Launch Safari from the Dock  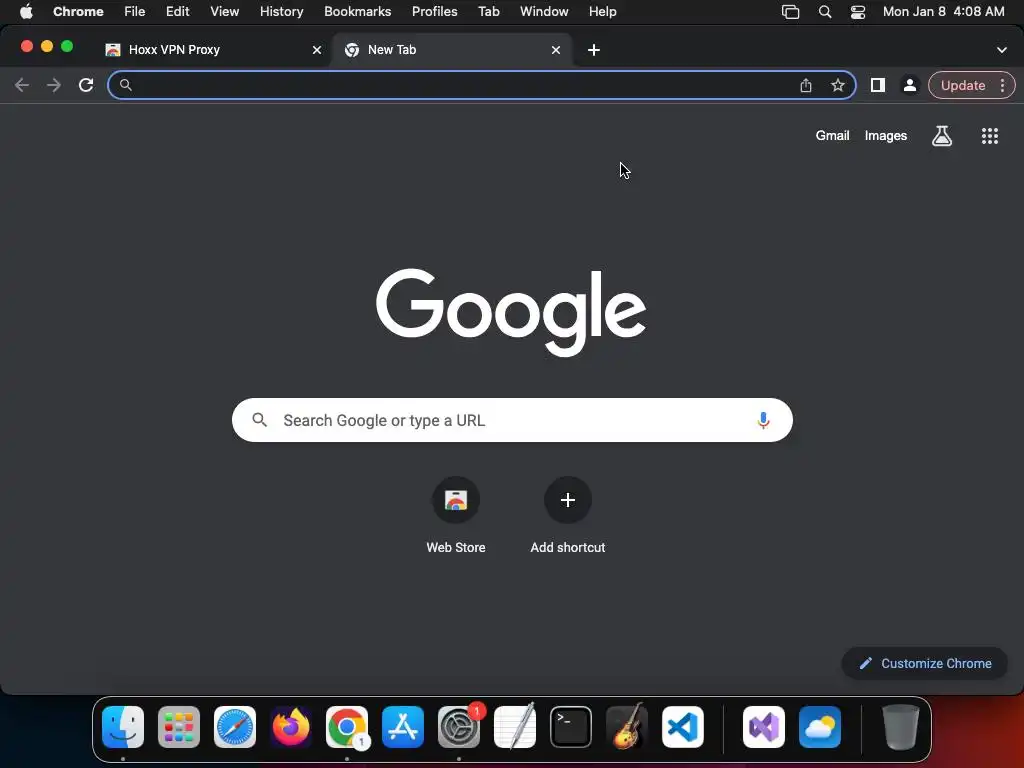235,727
